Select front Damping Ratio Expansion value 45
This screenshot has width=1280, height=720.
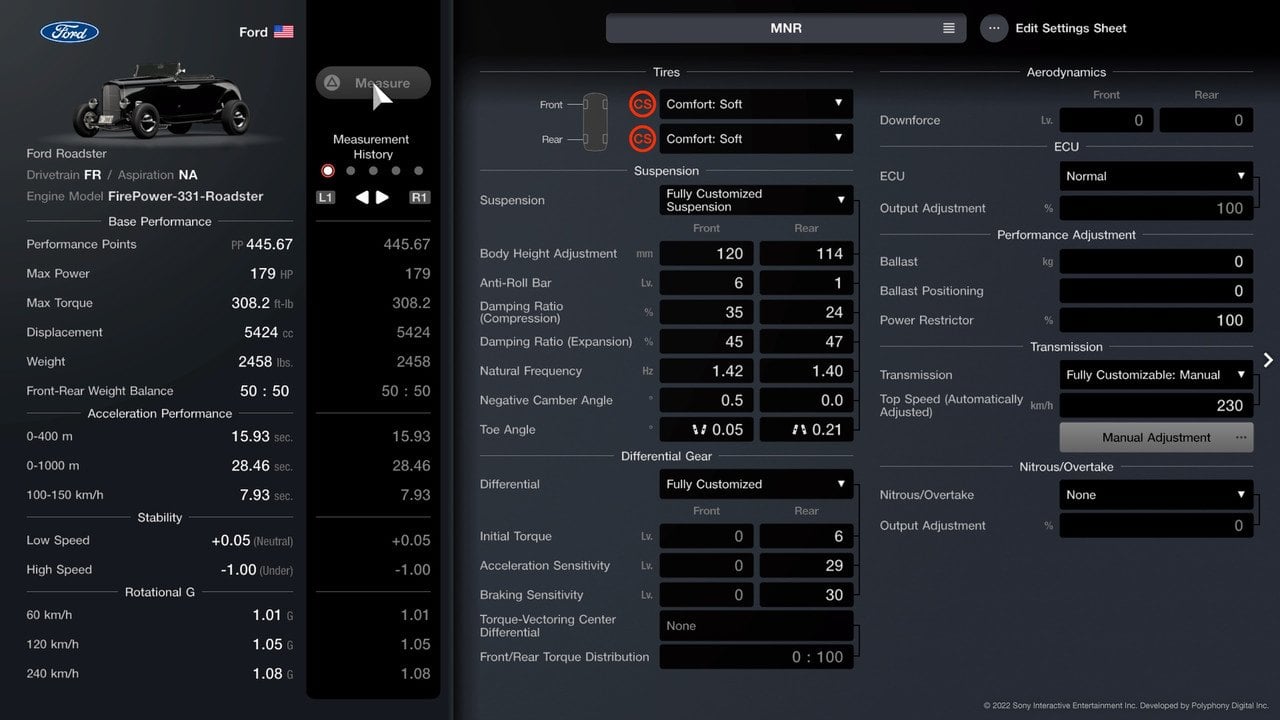point(706,342)
